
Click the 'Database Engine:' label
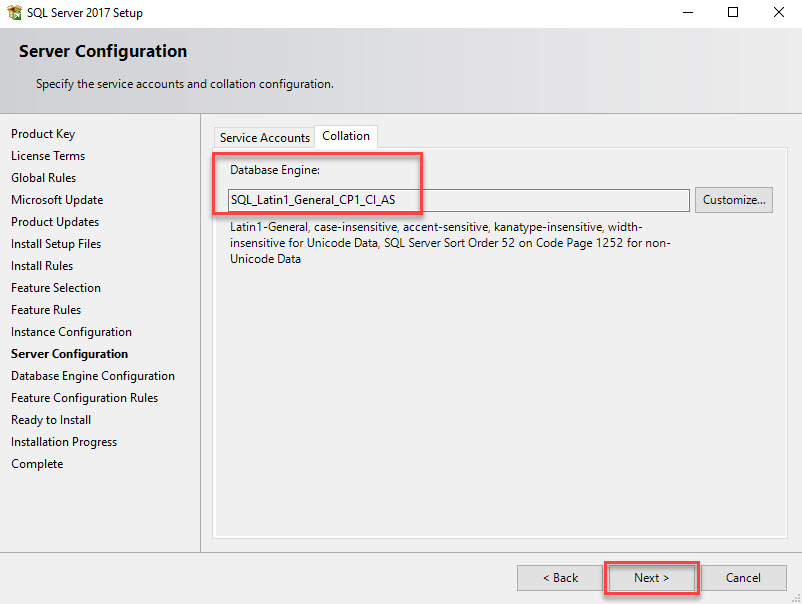(x=275, y=170)
